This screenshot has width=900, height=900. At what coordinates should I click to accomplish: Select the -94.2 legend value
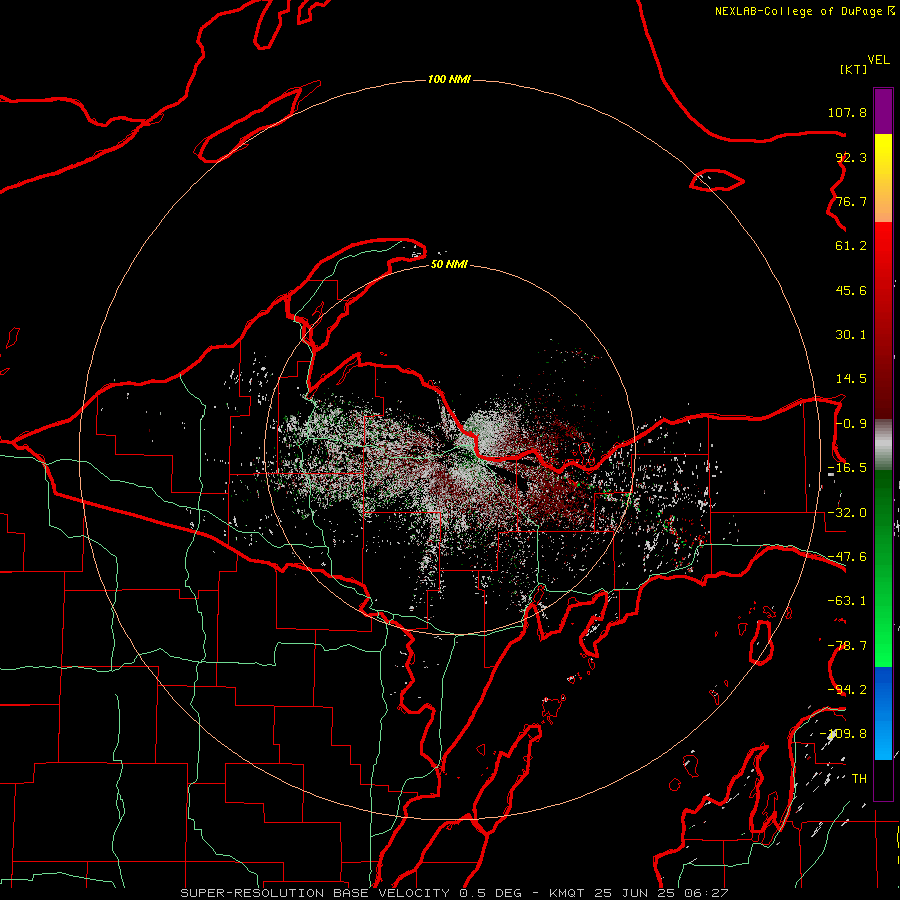click(847, 690)
